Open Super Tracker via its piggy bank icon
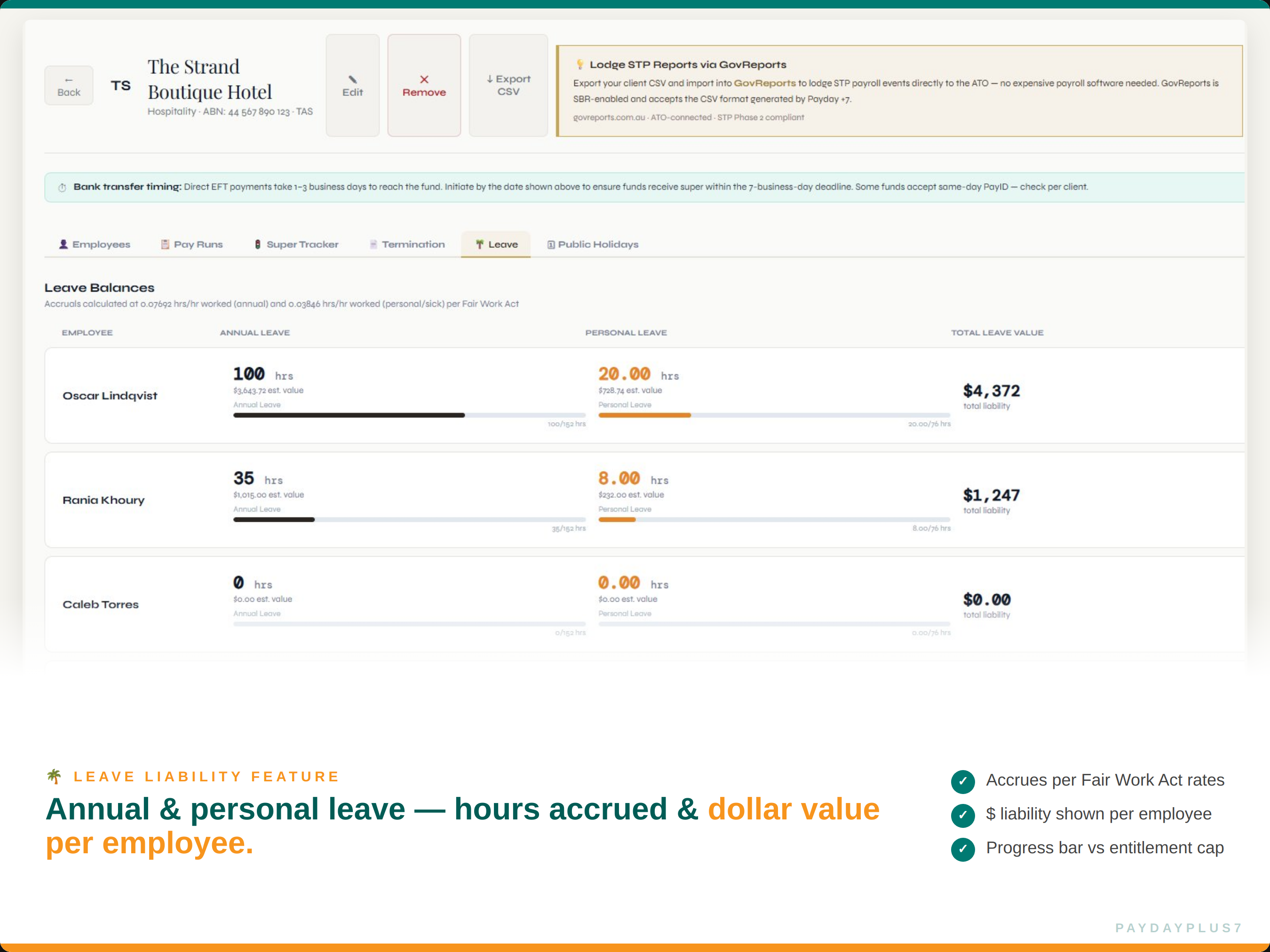This screenshot has width=1270, height=952. click(257, 244)
